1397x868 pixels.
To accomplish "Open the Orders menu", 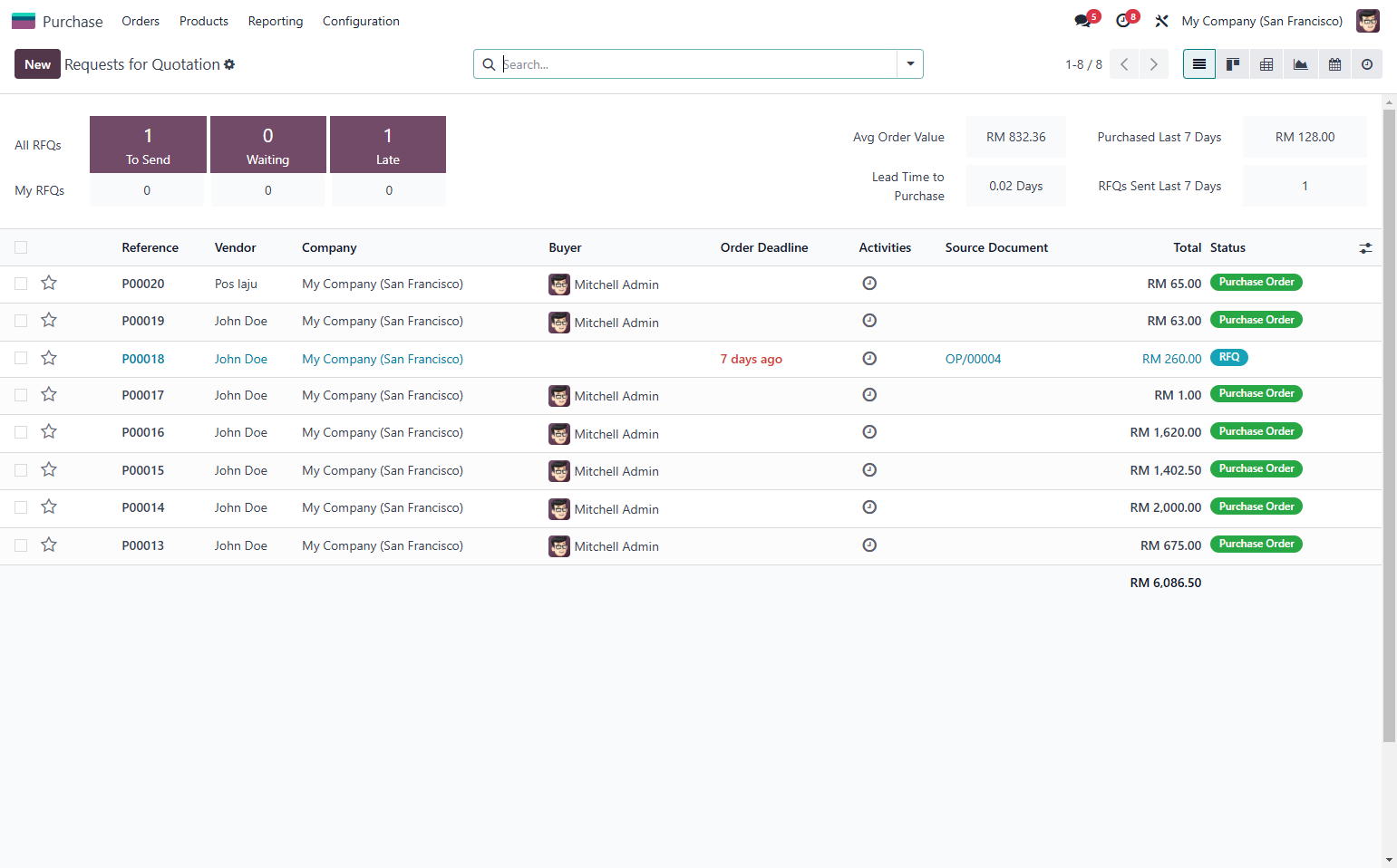I will (141, 21).
